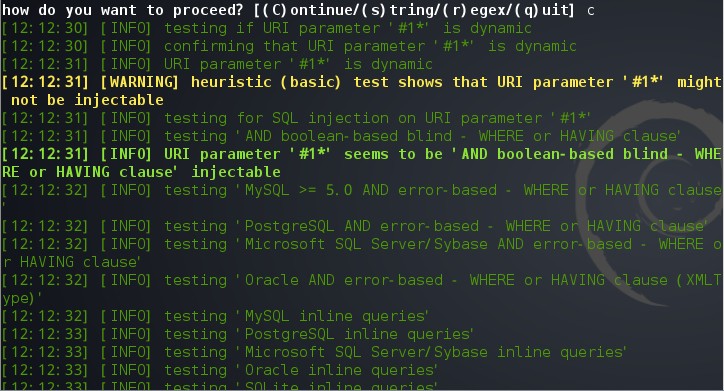Click the bold 'seems to be AND boolean-based blind' line

[362, 154]
